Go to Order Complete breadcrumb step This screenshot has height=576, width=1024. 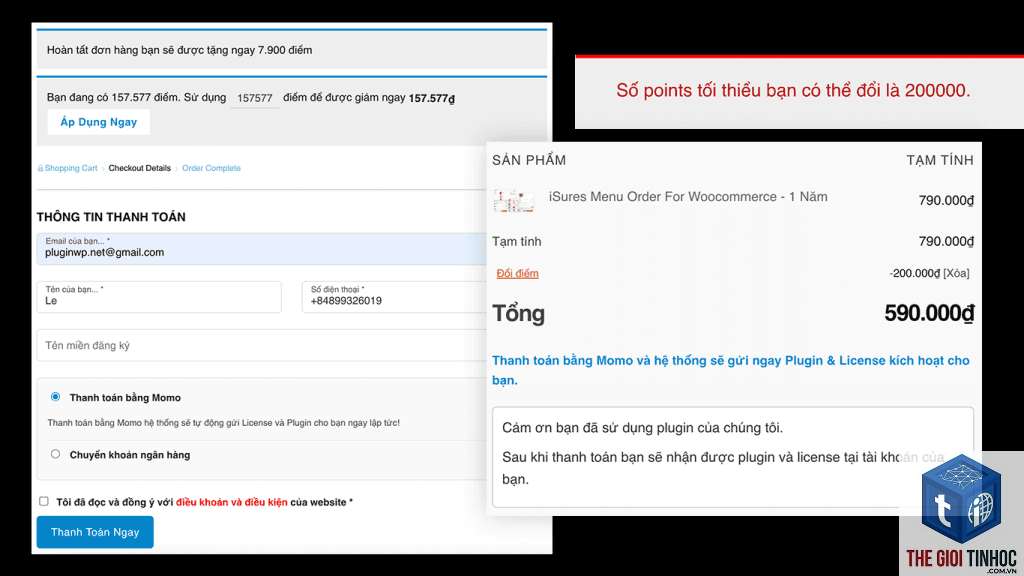pos(211,168)
